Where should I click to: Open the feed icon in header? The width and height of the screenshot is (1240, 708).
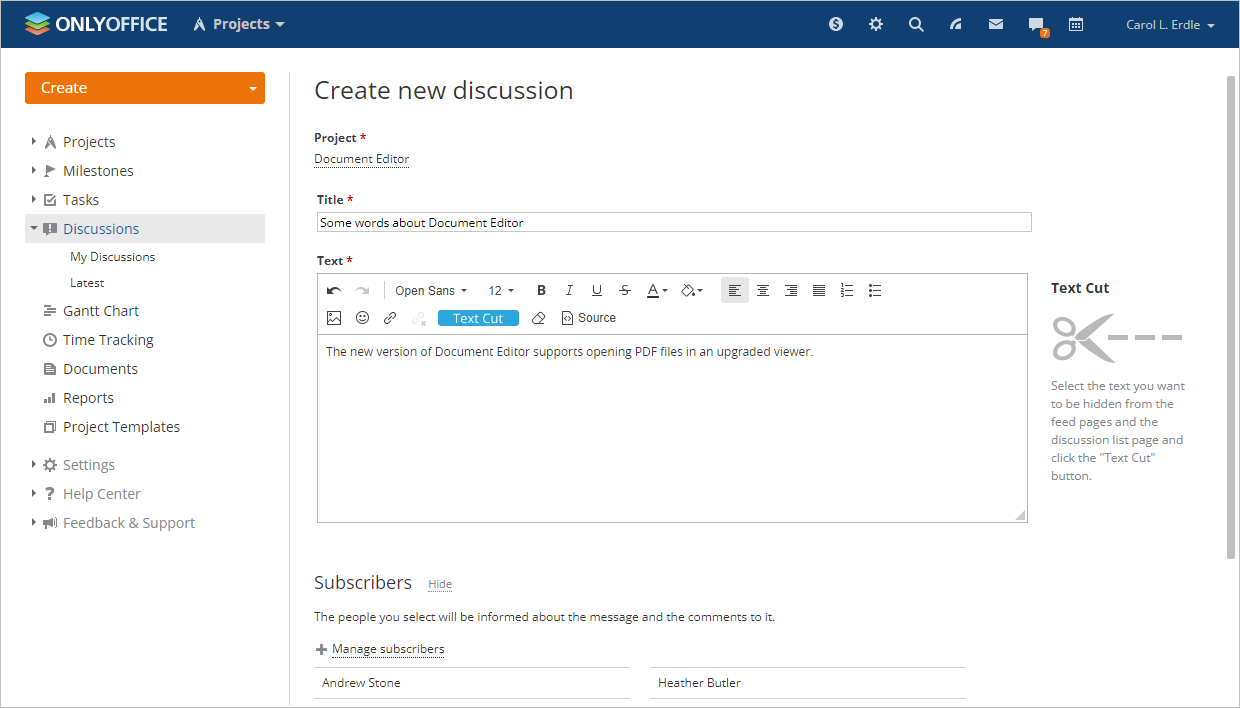click(x=956, y=24)
